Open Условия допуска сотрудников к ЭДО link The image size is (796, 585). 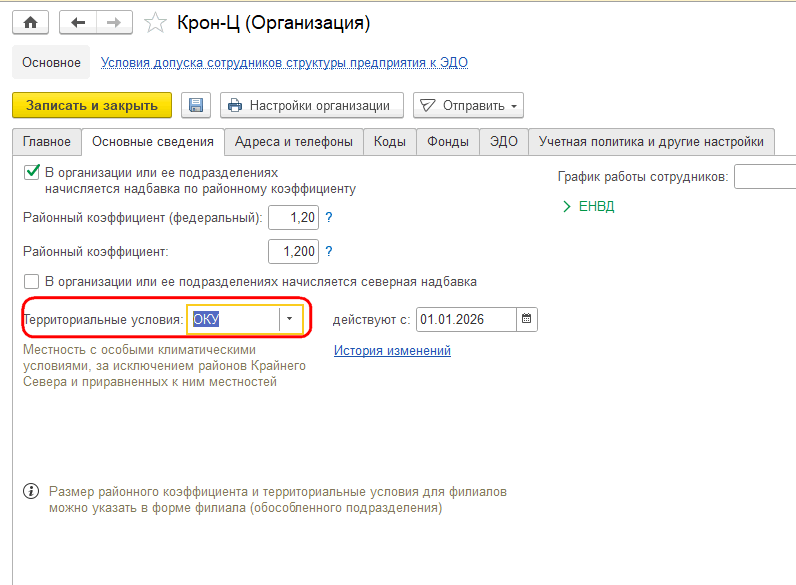coord(284,62)
